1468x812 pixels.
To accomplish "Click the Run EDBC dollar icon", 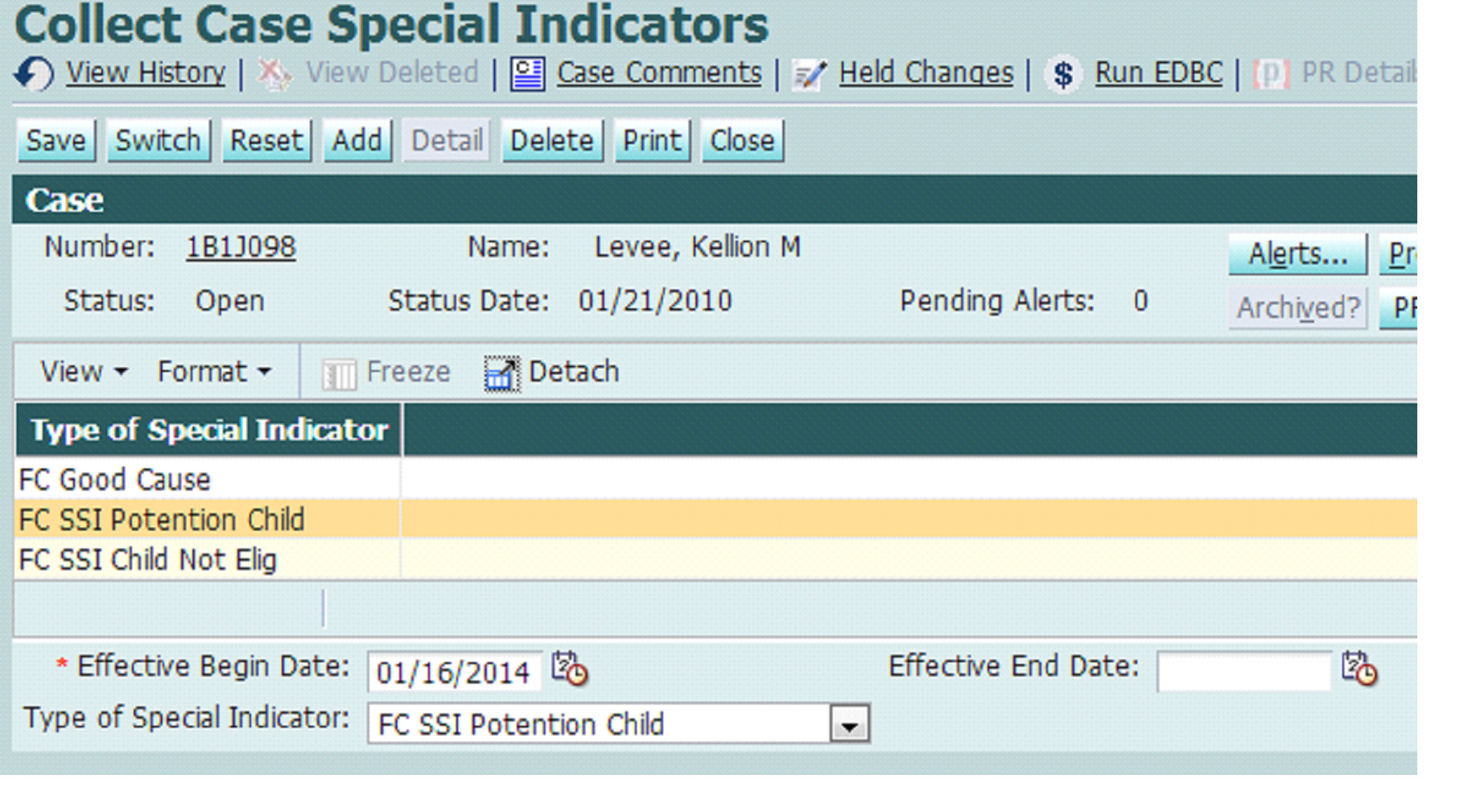I will click(x=1063, y=74).
